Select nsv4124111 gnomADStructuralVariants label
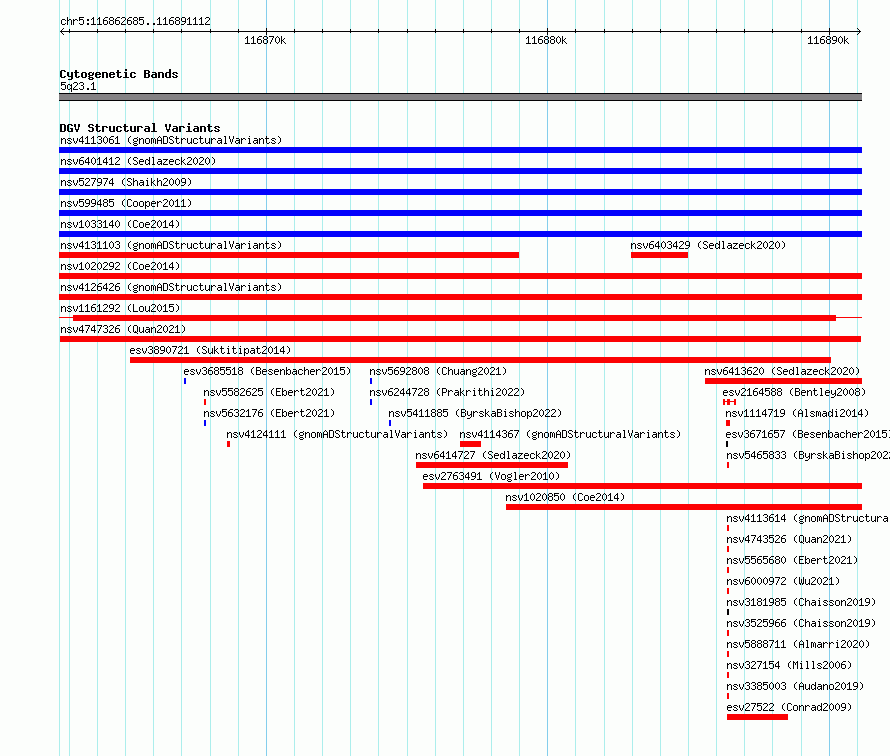This screenshot has height=756, width=890. click(337, 434)
